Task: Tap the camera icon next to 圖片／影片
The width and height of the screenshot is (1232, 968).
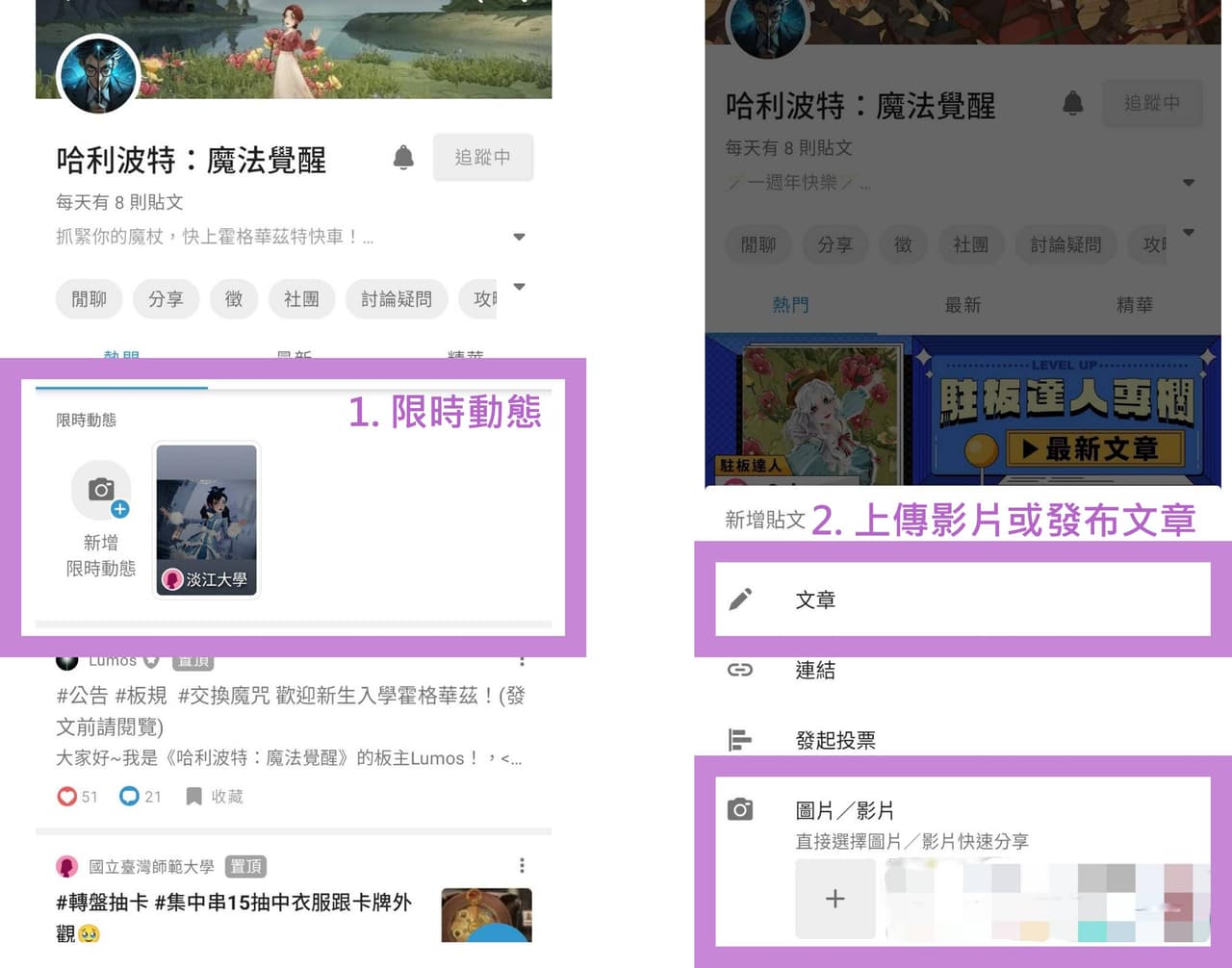Action: coord(740,809)
